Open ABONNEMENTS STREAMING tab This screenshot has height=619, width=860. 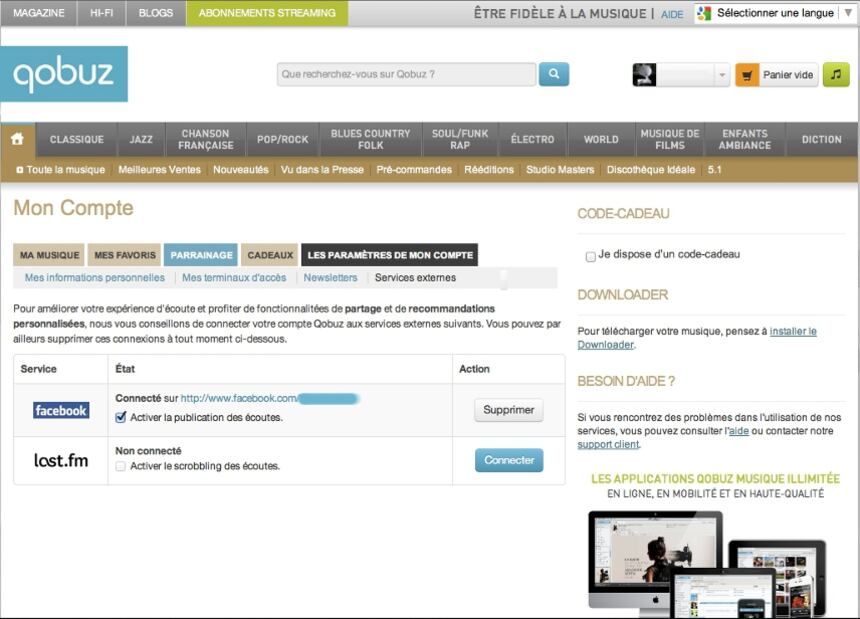pos(267,13)
